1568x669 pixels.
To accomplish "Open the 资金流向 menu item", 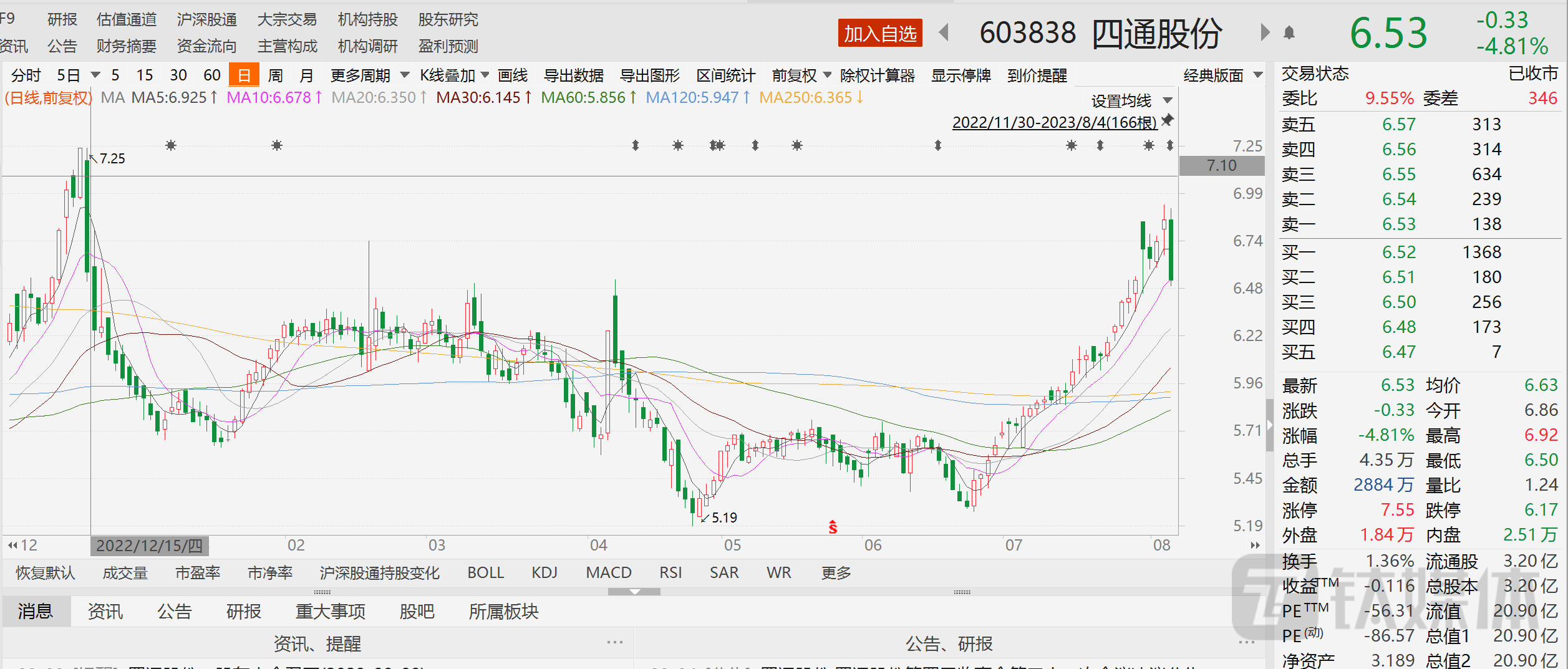I will (x=206, y=46).
